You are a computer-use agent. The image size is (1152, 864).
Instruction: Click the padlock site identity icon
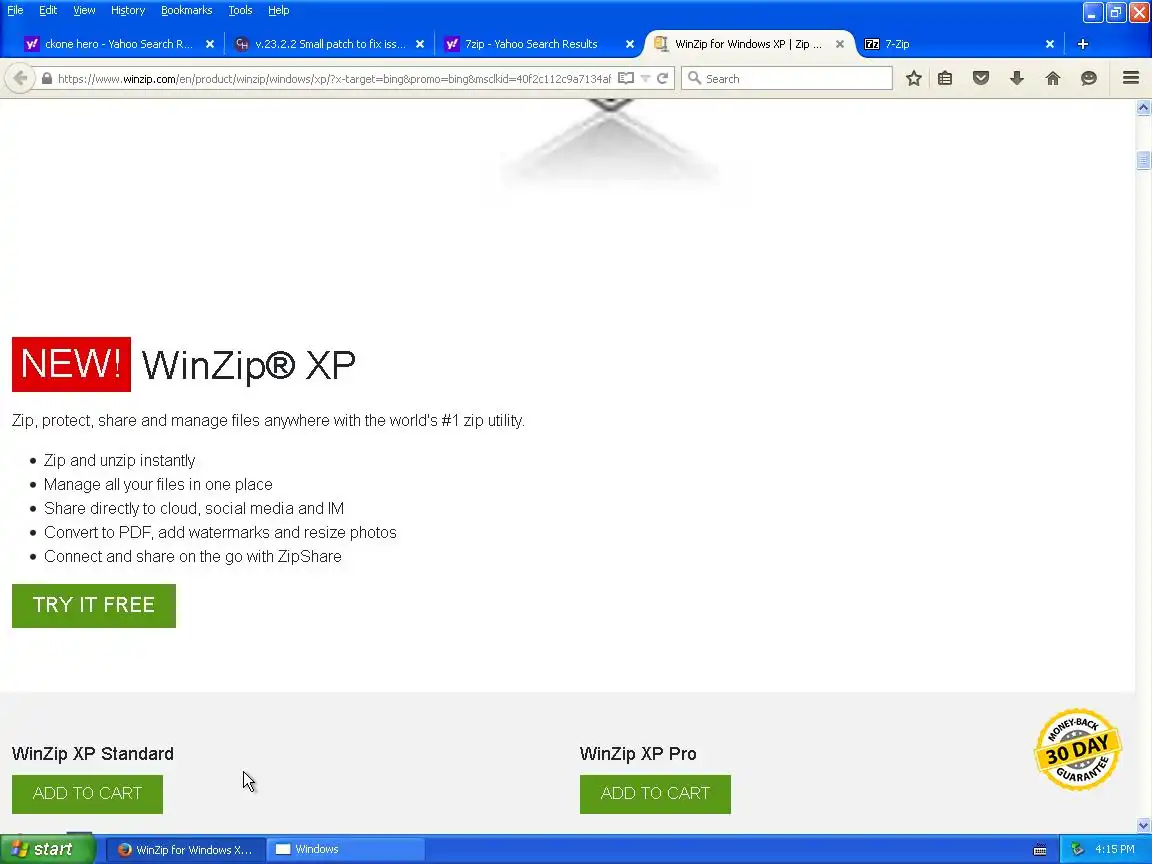[x=47, y=79]
